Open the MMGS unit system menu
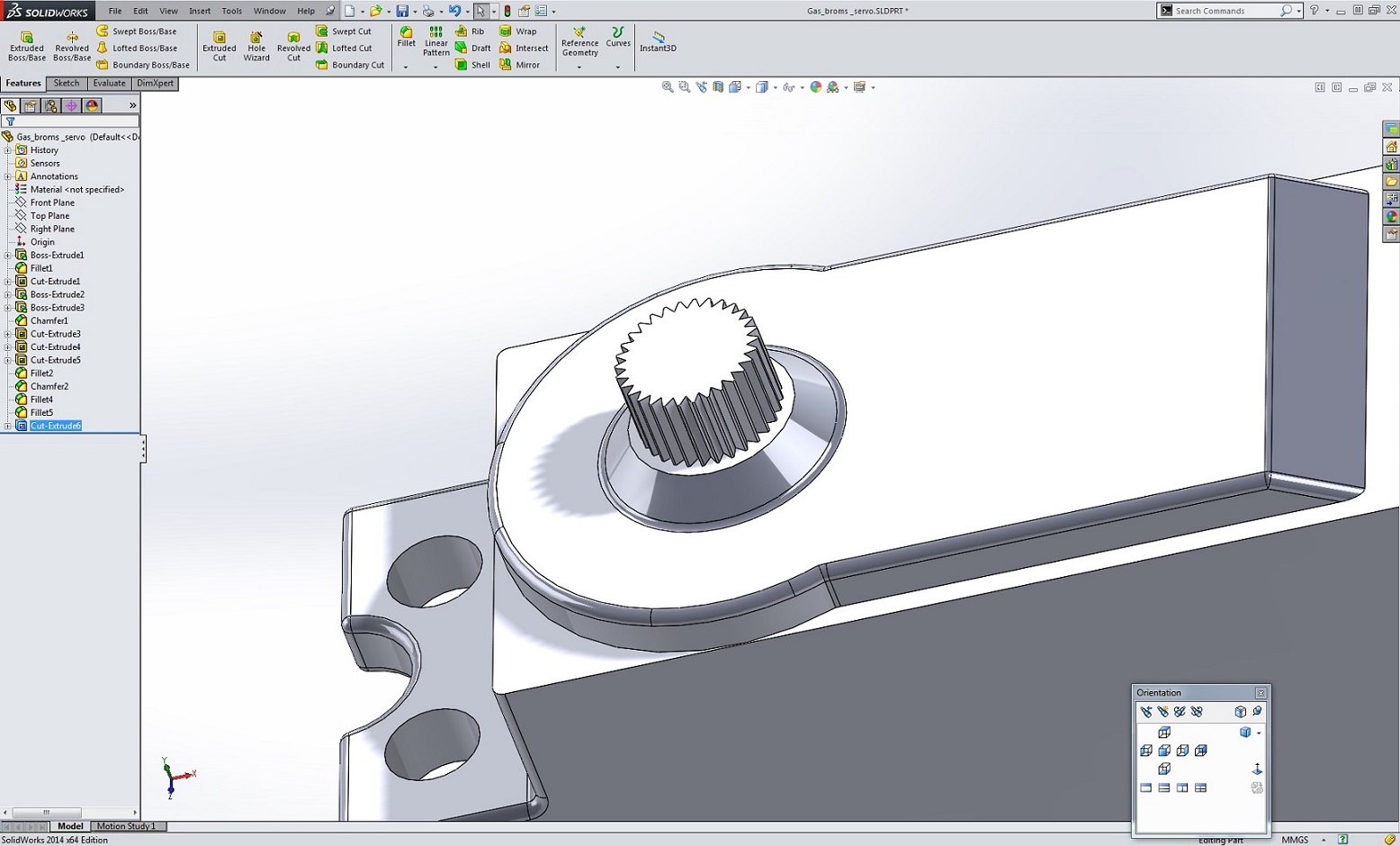 1301,840
